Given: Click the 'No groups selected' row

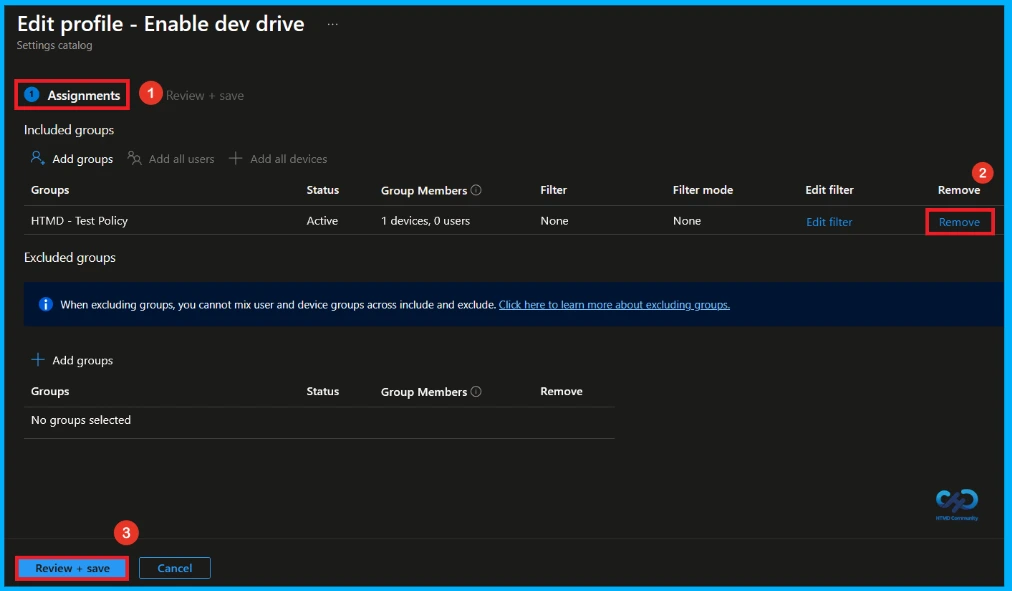Looking at the screenshot, I should click(x=319, y=420).
